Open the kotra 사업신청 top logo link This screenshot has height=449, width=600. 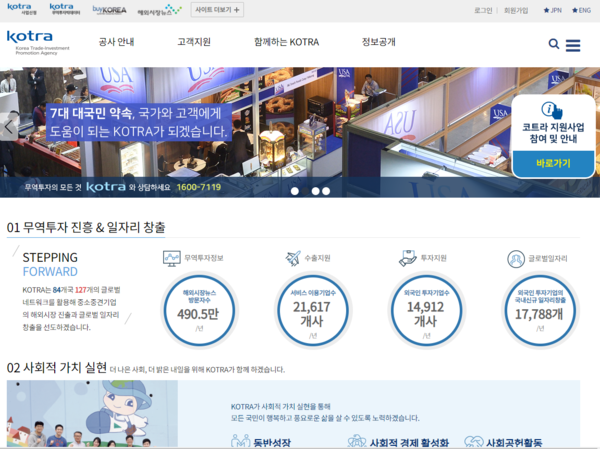pyautogui.click(x=22, y=9)
